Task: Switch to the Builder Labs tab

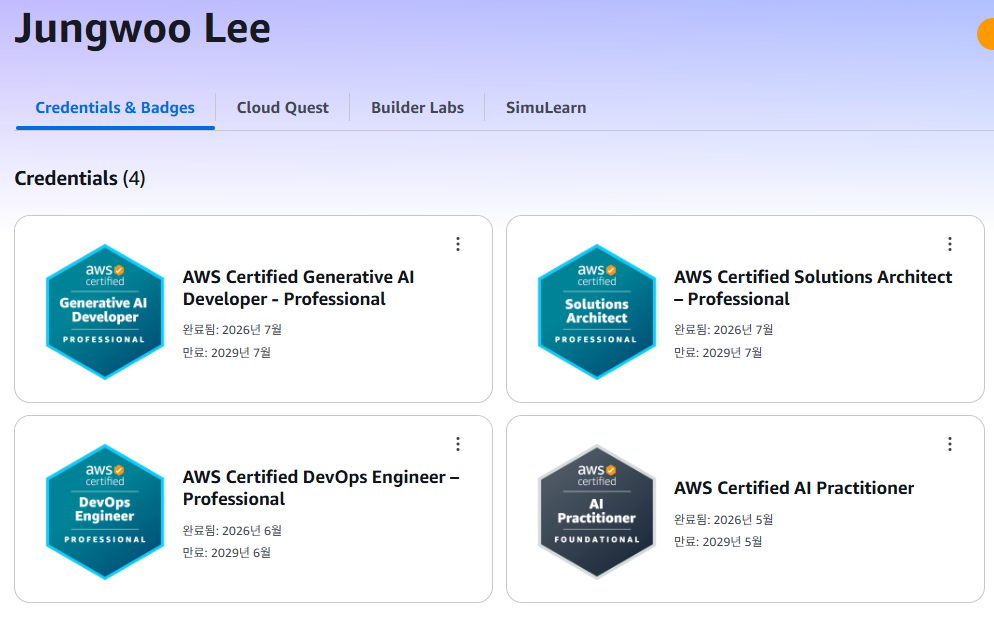Action: [417, 108]
